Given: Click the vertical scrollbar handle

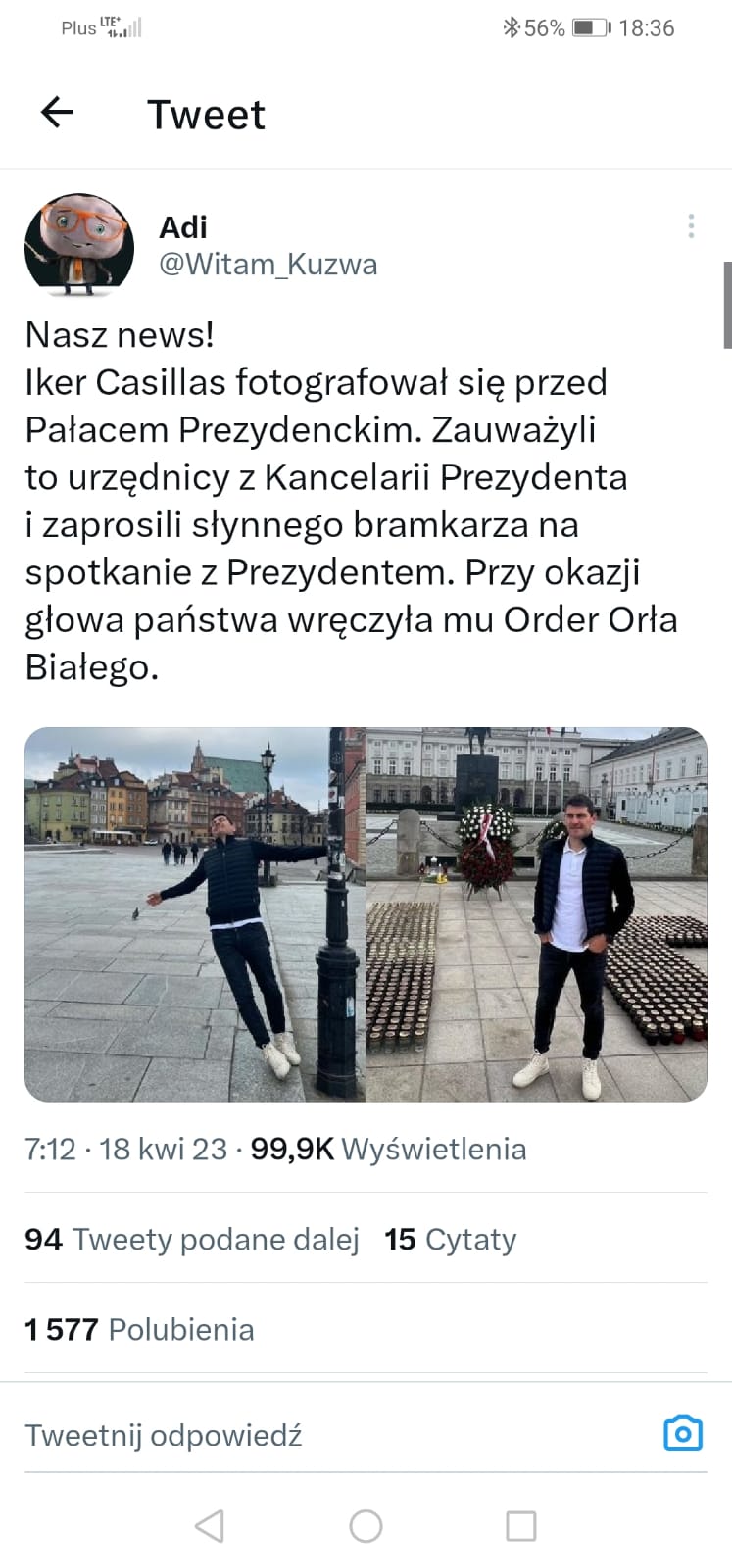Looking at the screenshot, I should [727, 305].
